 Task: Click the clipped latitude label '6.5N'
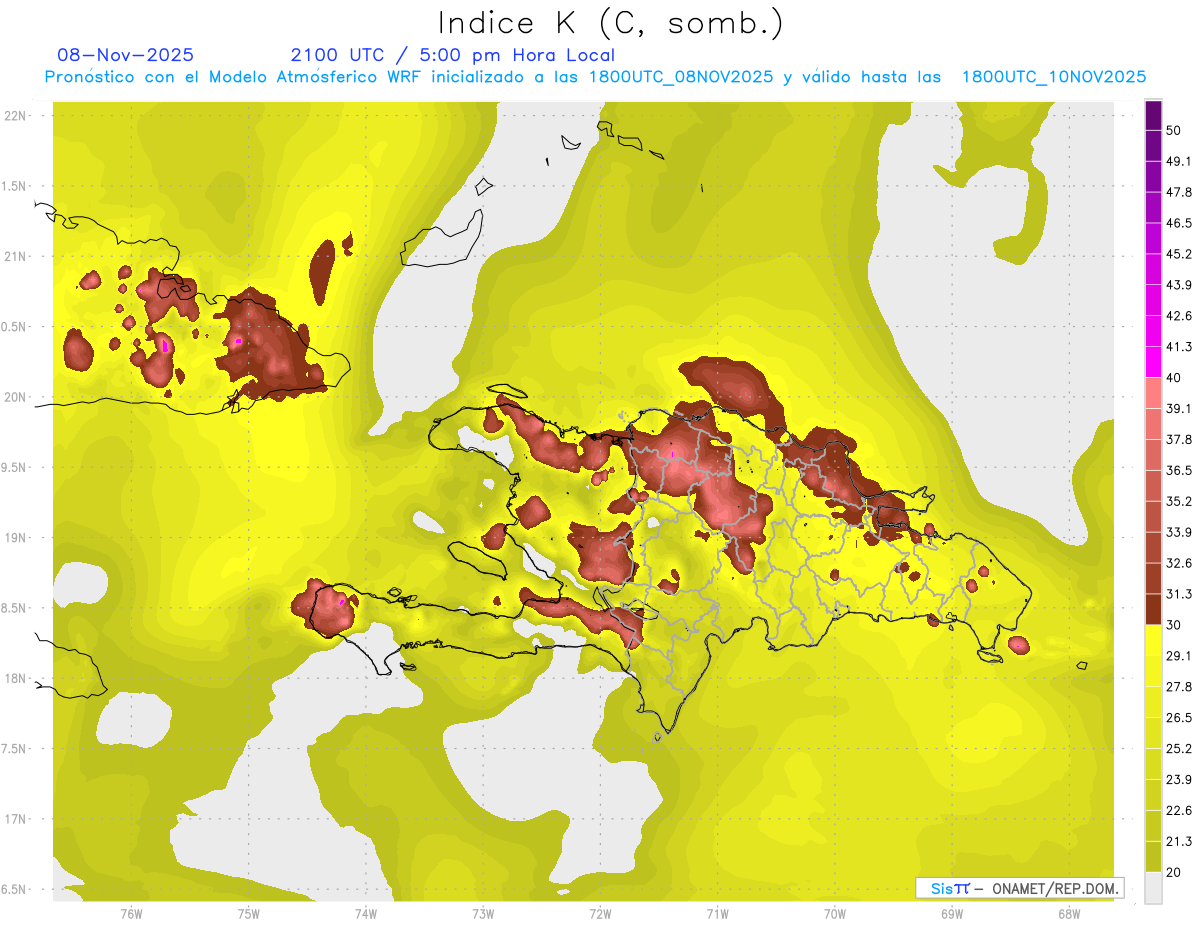click(14, 889)
